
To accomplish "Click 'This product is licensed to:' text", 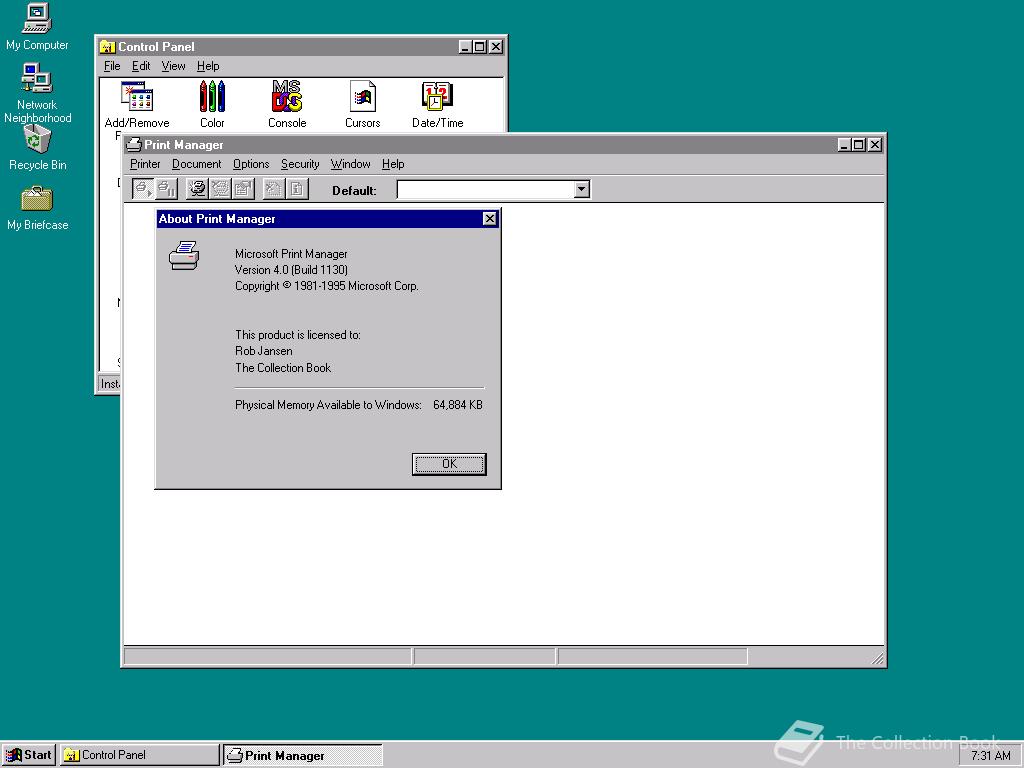I will click(x=298, y=335).
